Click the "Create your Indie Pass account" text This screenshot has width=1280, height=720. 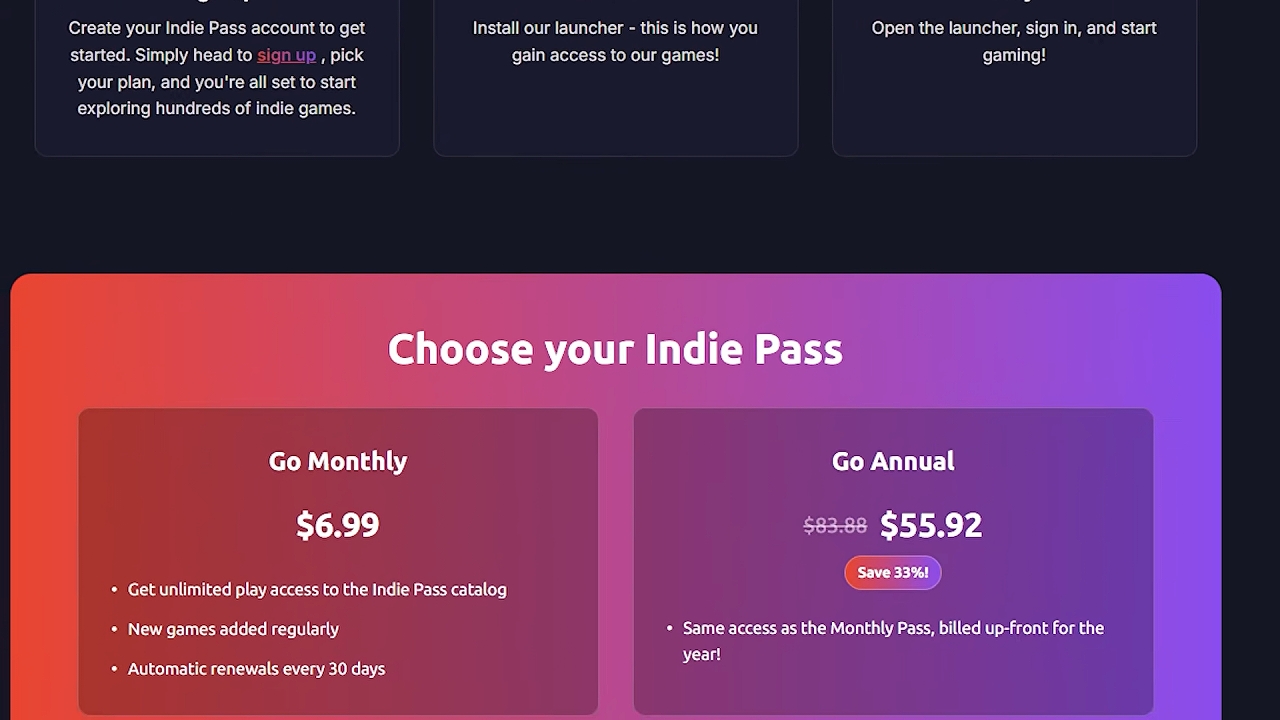click(x=217, y=28)
